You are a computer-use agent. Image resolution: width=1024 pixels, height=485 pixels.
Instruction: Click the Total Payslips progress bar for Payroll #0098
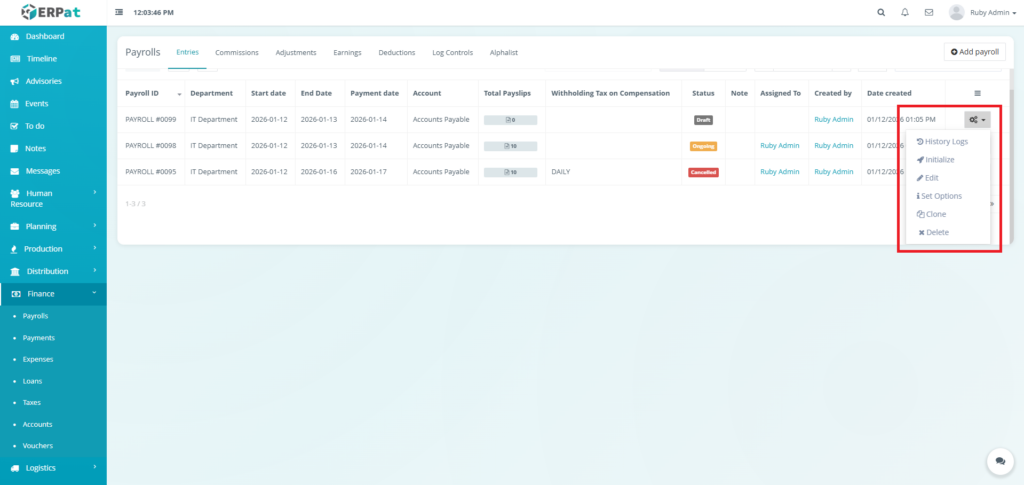click(510, 146)
